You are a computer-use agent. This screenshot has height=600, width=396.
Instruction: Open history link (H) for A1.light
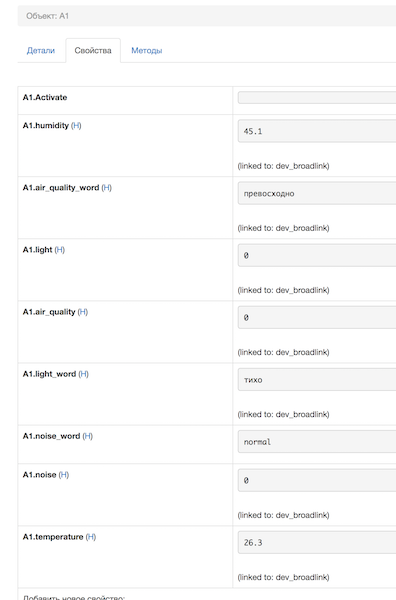(x=60, y=249)
